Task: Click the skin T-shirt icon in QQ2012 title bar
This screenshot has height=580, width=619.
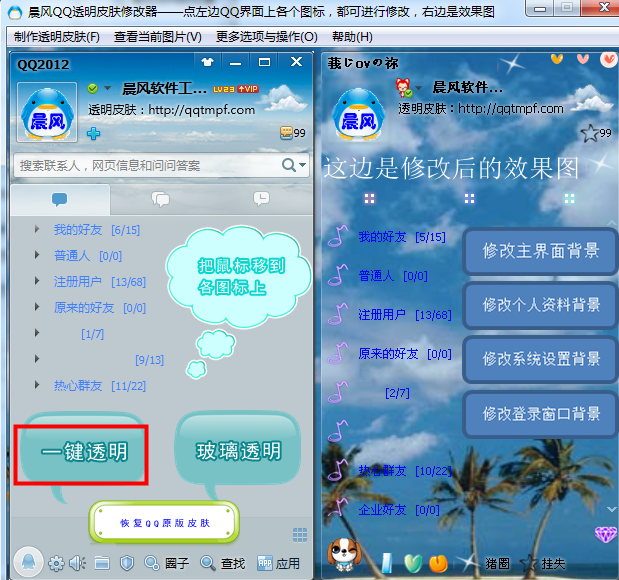Action: click(207, 62)
